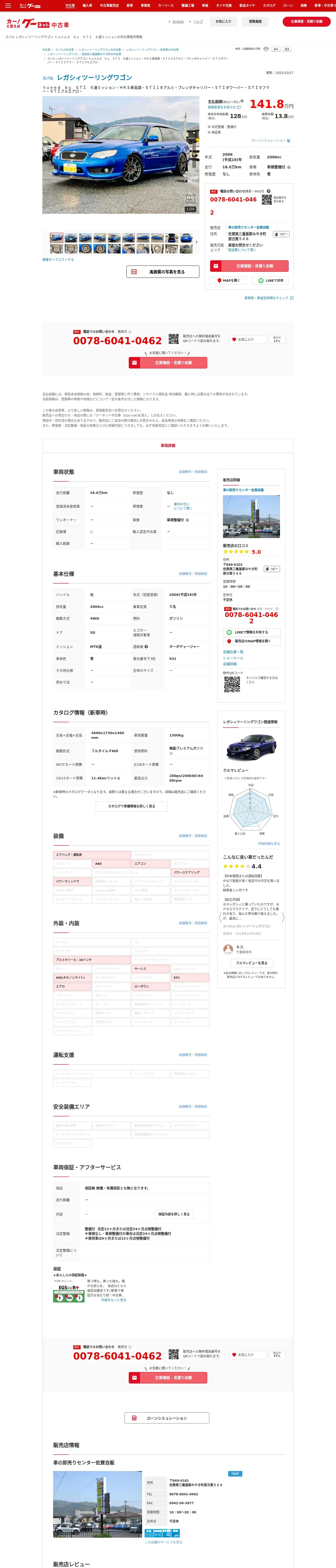Click 在庫確認・見積り依頼 in the top dealer box
The height and width of the screenshot is (1568, 336).
pyautogui.click(x=249, y=266)
